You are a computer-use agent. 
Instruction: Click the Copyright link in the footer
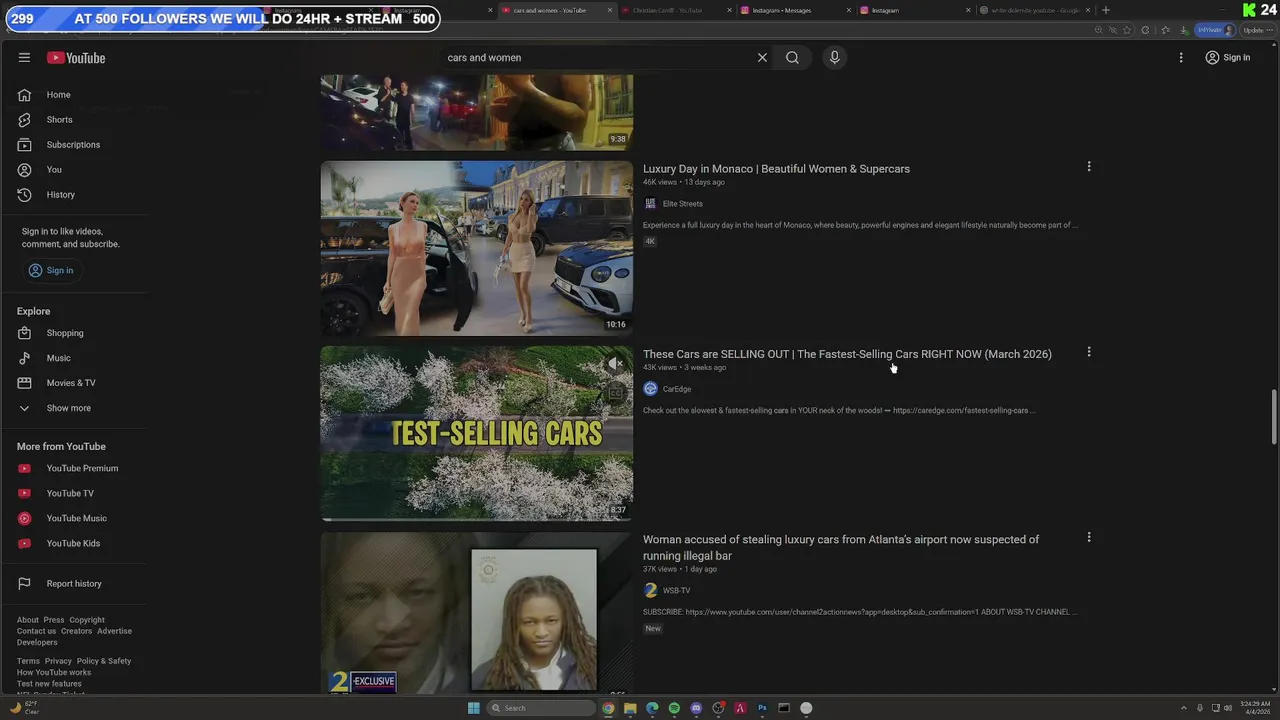tap(87, 620)
